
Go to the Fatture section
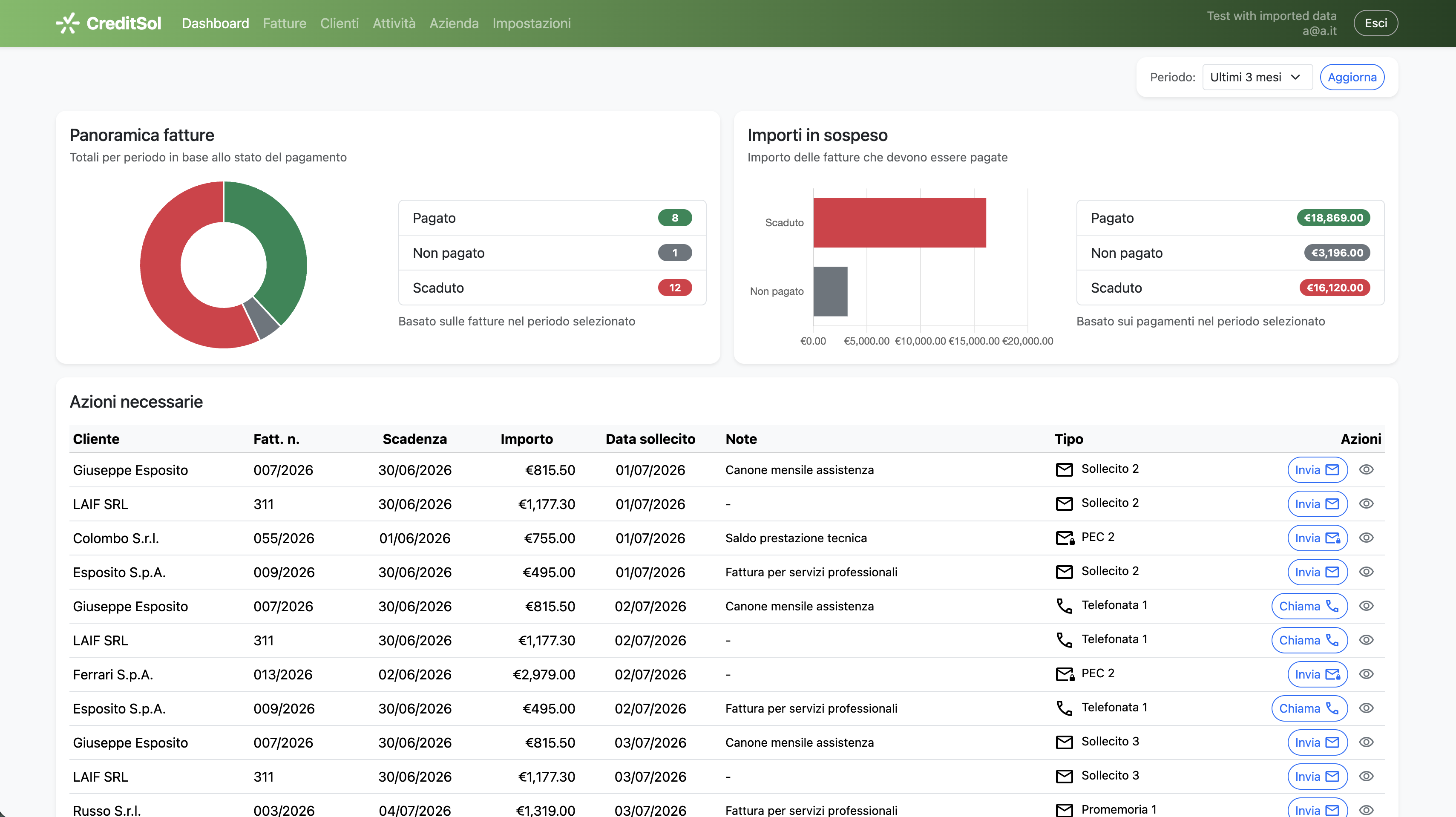284,23
